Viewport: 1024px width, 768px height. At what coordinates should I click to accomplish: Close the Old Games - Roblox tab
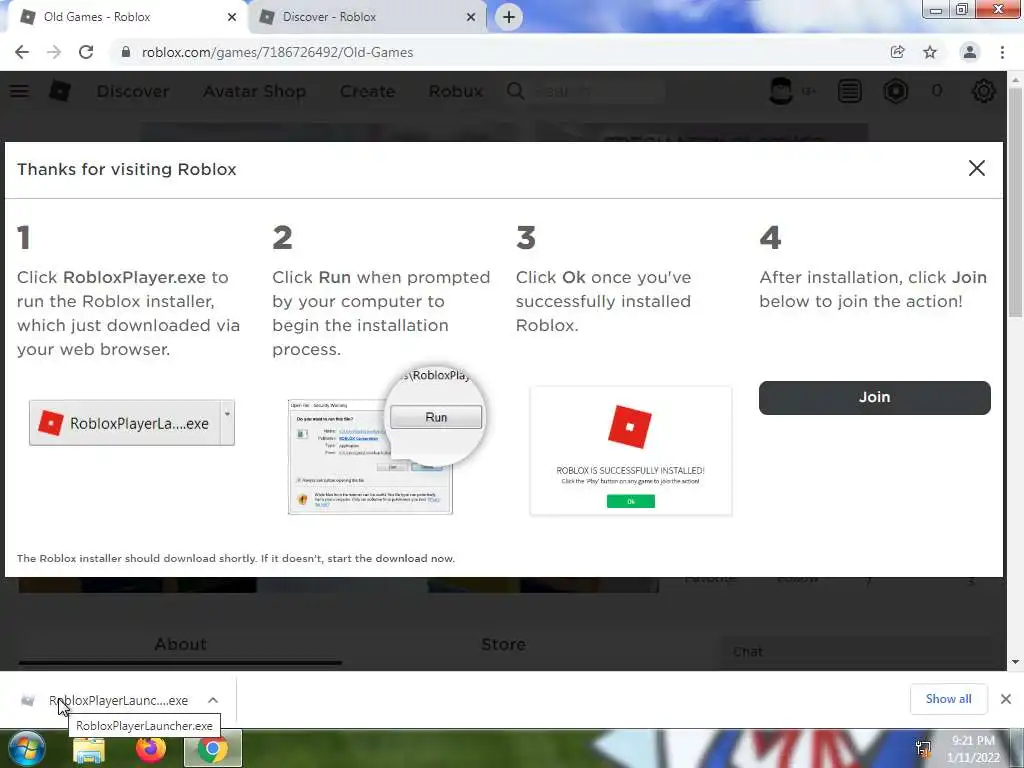(232, 18)
